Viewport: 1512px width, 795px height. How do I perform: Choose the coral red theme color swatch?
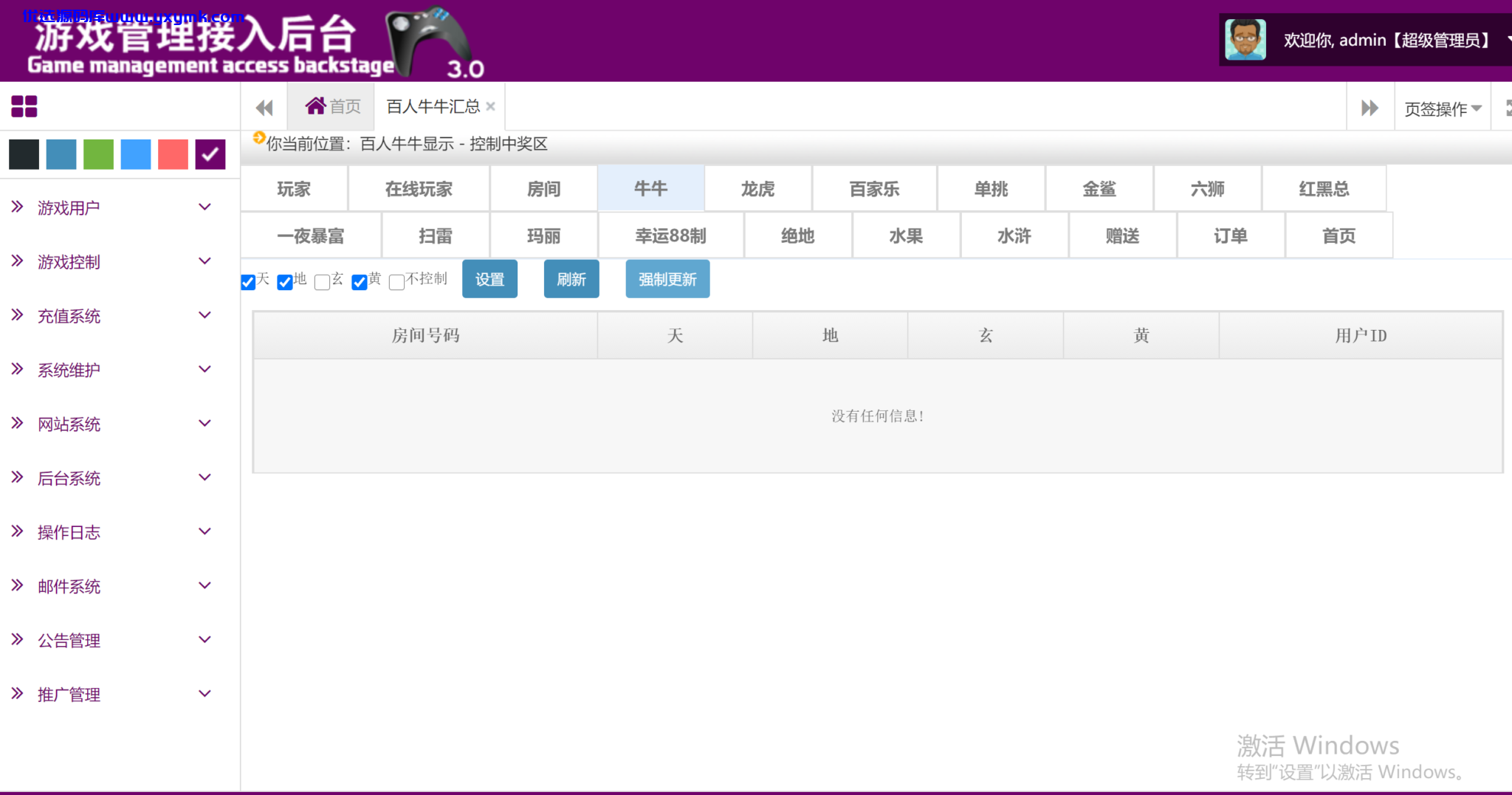point(173,154)
